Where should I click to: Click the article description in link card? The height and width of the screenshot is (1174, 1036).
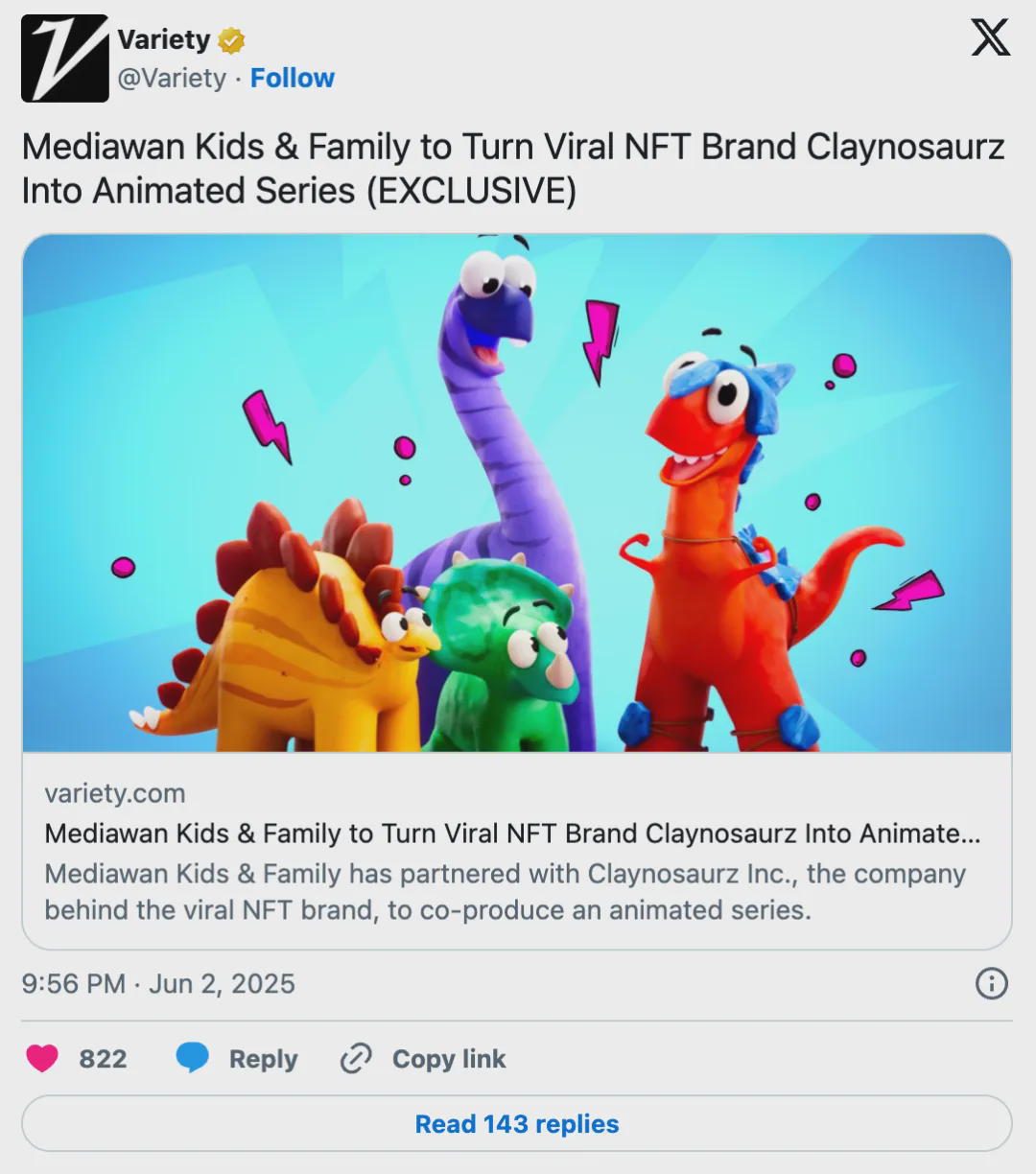505,891
